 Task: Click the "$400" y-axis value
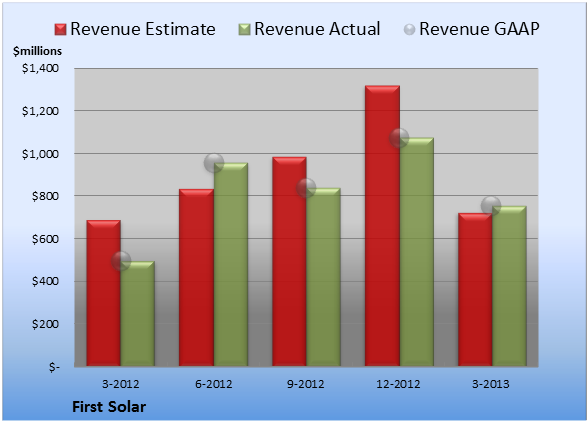(x=45, y=281)
